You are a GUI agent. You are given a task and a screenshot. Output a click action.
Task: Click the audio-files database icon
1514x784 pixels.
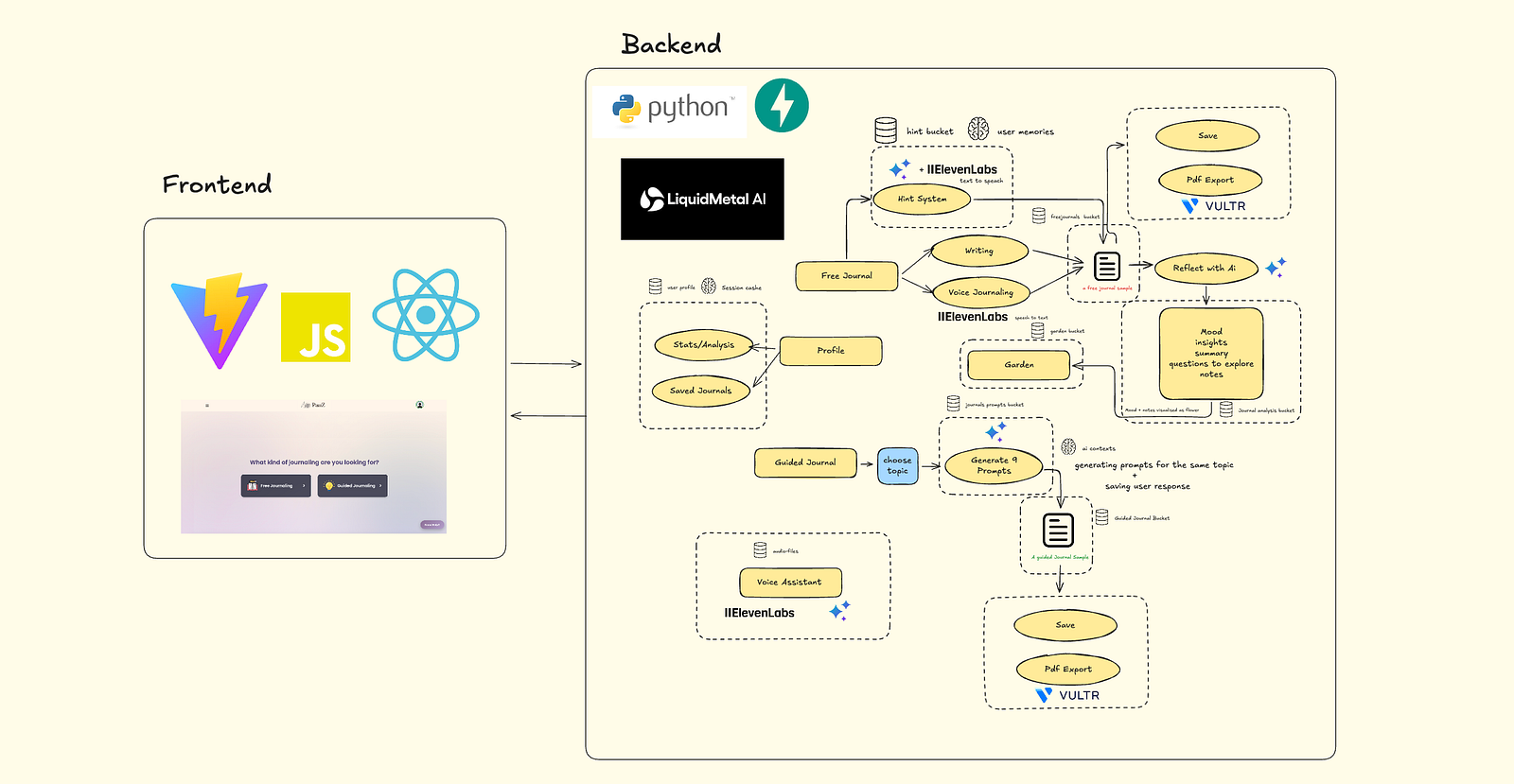click(x=760, y=549)
